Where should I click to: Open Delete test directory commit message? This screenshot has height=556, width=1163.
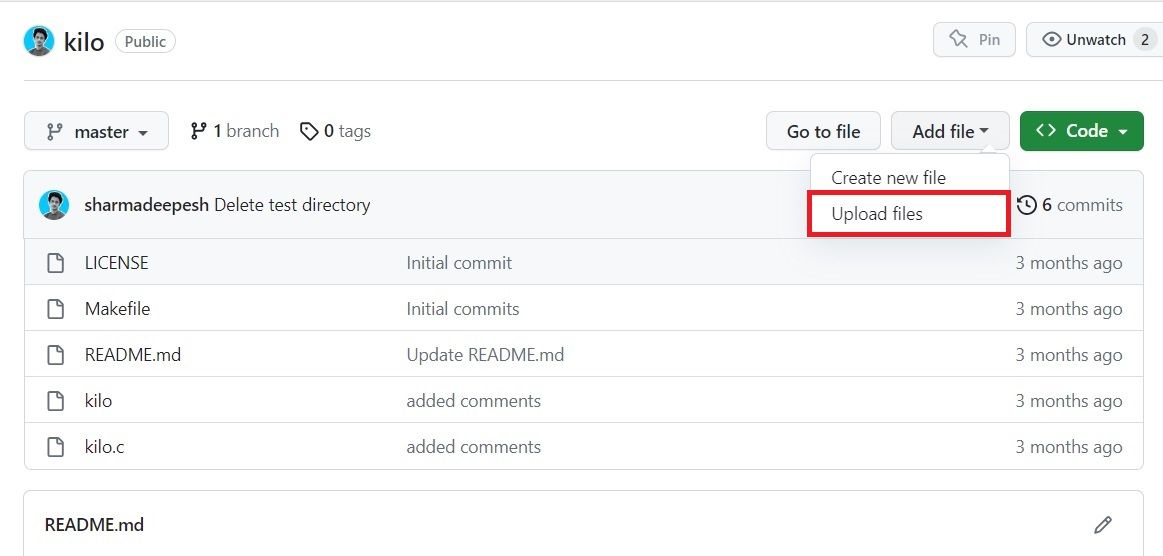coord(292,205)
